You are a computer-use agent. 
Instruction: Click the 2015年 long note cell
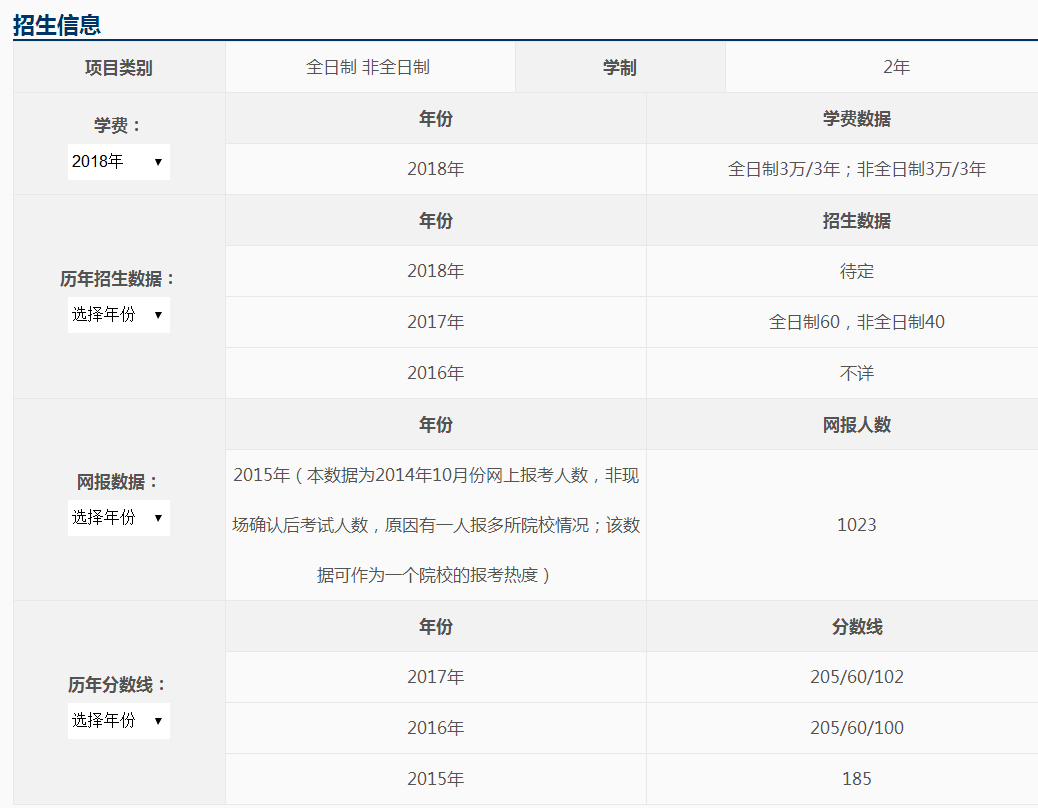click(x=435, y=523)
